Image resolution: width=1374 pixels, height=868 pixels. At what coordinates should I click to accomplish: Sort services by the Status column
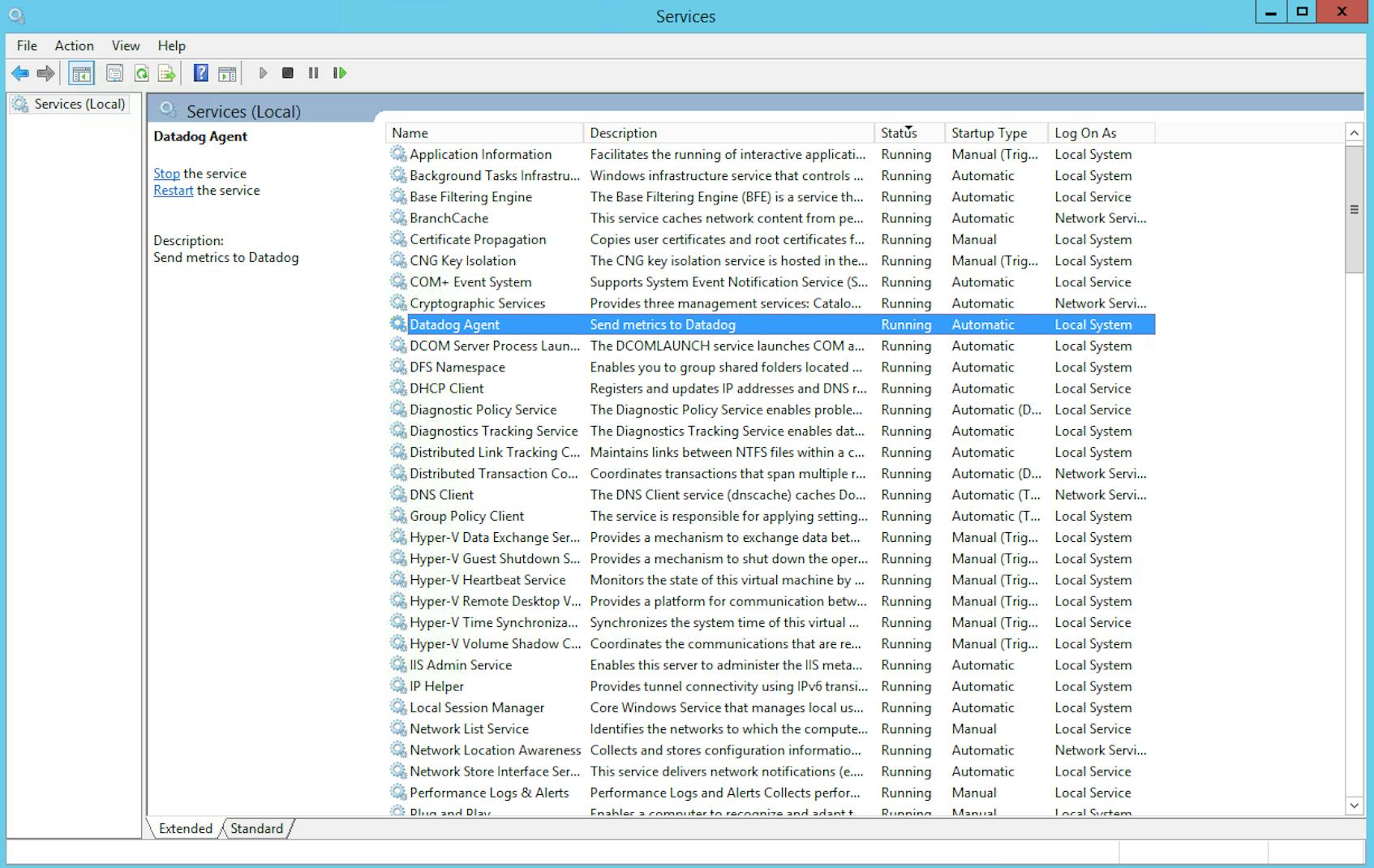coord(895,132)
